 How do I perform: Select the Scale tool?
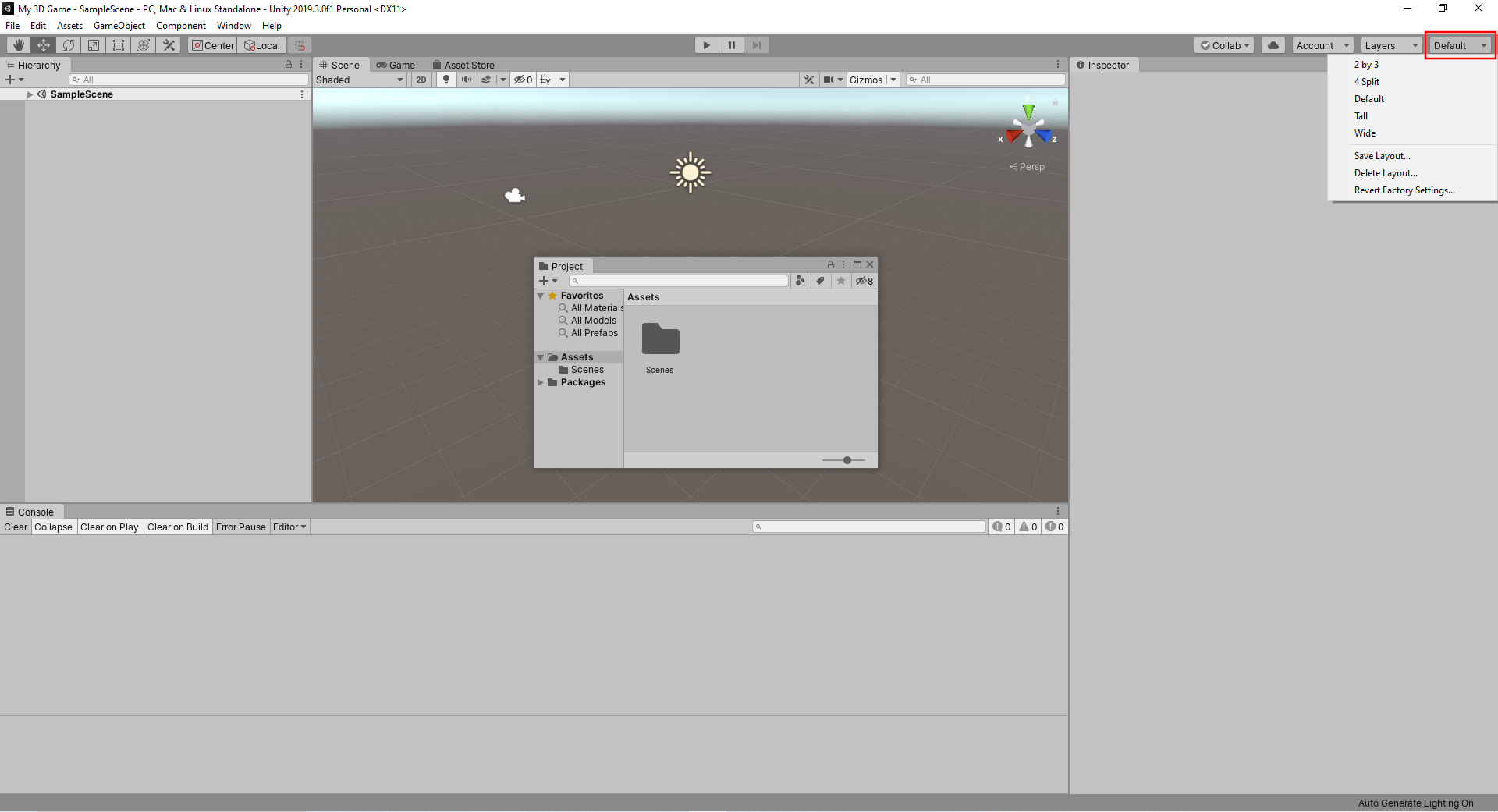coord(94,45)
